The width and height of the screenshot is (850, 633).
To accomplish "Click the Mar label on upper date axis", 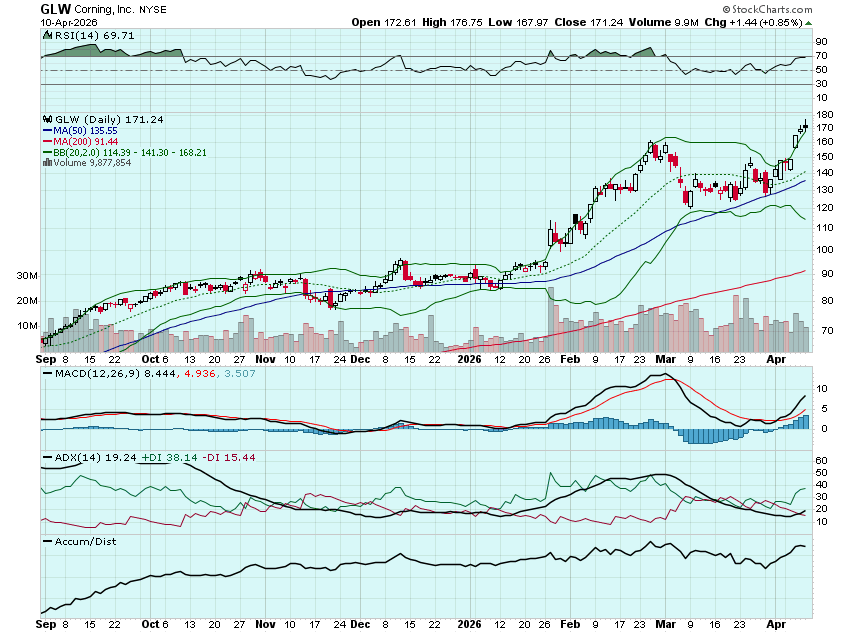I will coord(665,359).
